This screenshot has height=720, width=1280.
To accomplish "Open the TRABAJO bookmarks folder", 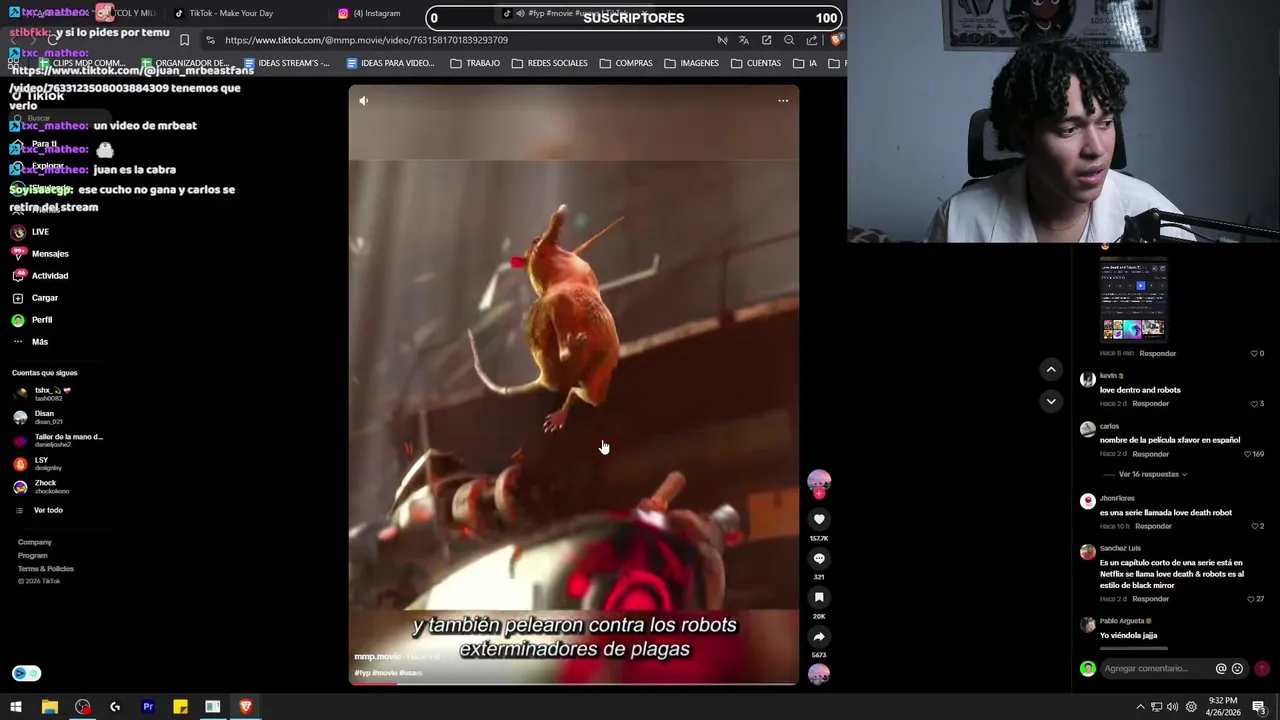I will 475,63.
